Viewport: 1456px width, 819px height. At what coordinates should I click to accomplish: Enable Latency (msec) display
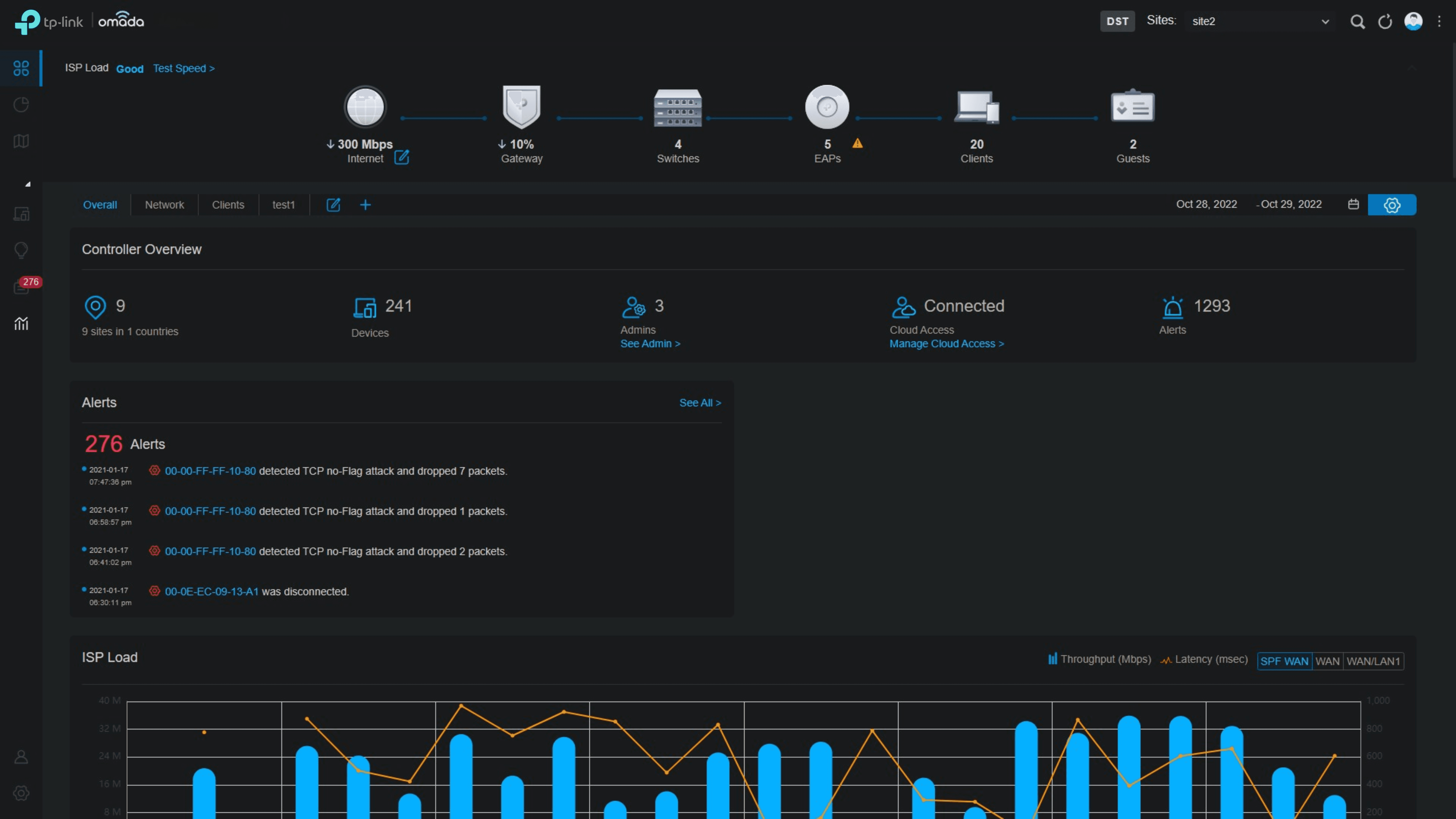[x=1204, y=659]
